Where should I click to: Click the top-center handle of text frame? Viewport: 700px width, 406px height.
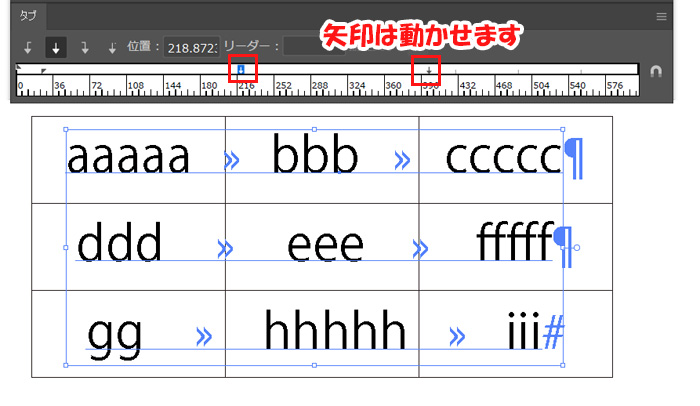[x=314, y=130]
